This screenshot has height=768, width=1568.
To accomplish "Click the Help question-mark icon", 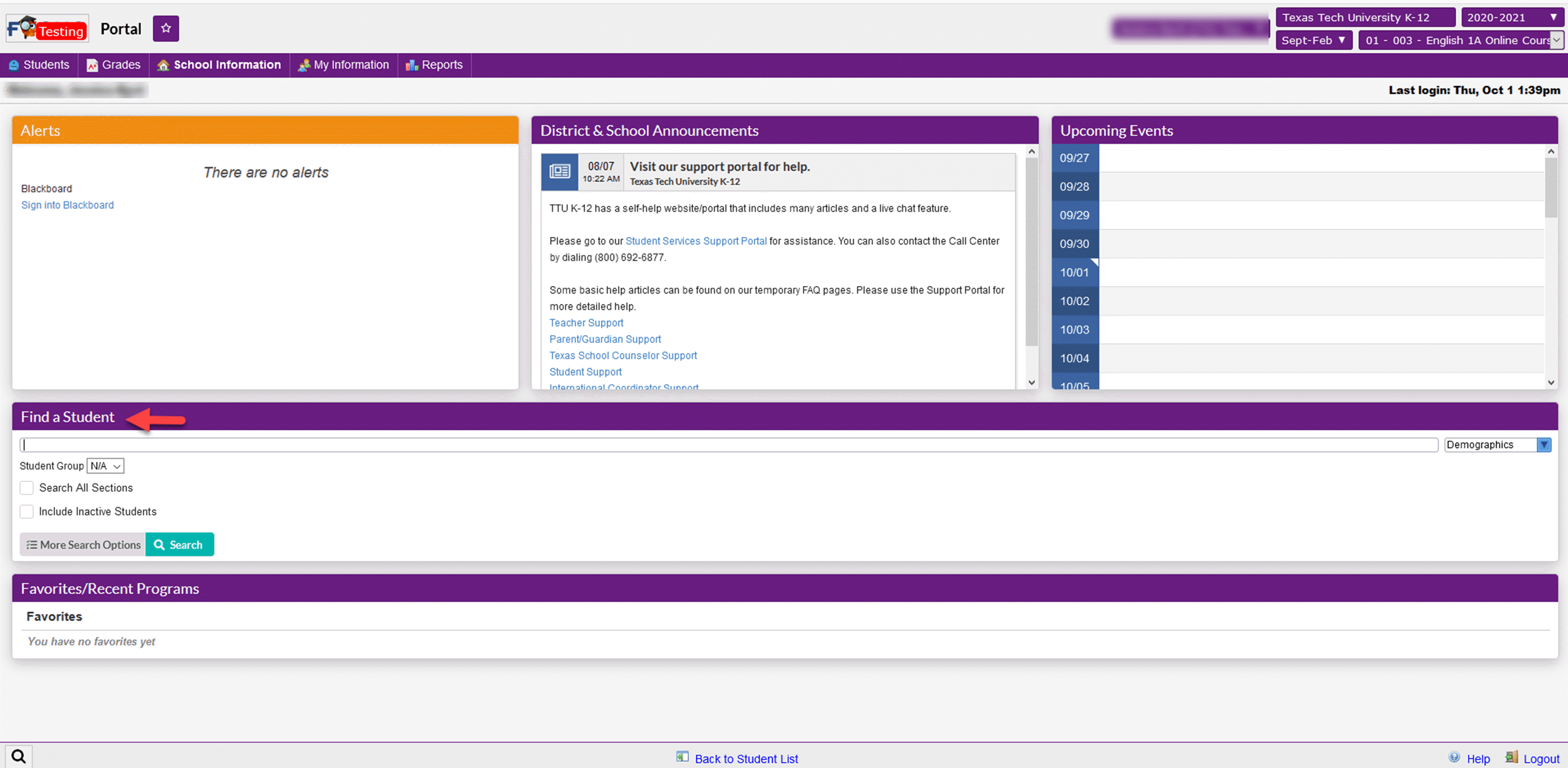I will coord(1454,758).
